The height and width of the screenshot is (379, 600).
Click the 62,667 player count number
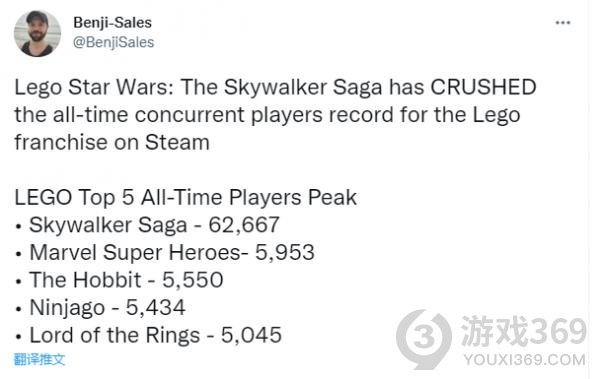(244, 225)
